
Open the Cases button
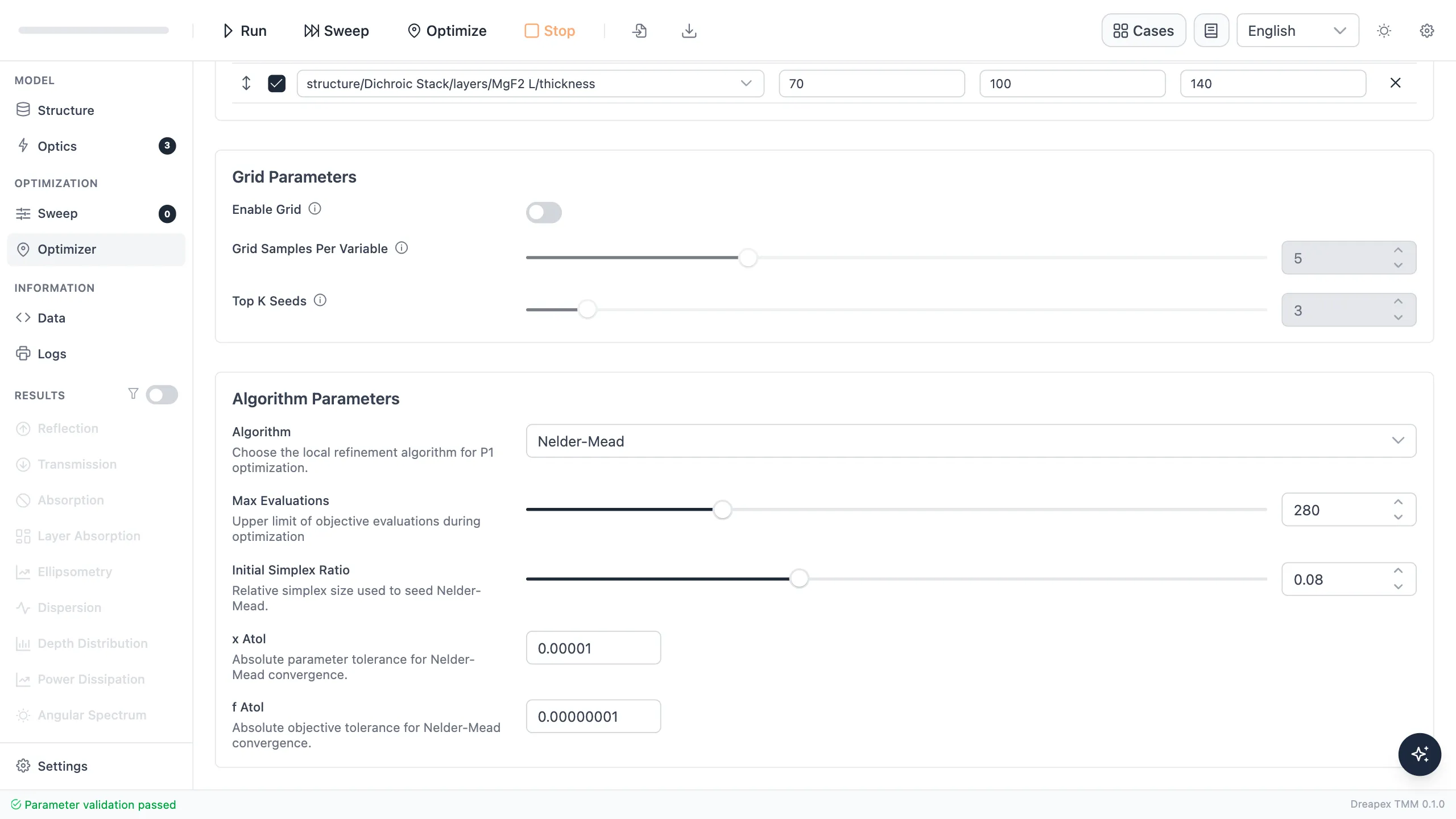click(x=1143, y=31)
